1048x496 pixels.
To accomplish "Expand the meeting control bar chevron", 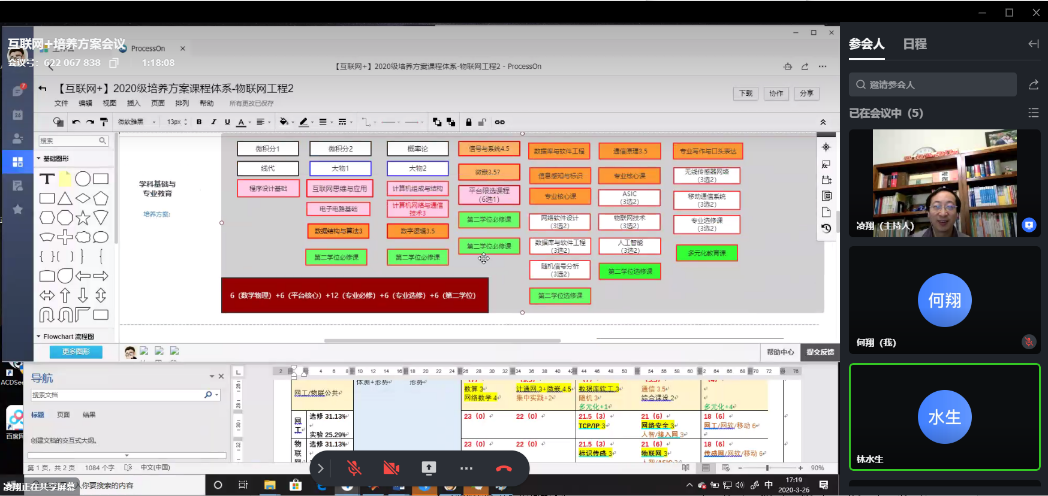I will point(320,467).
